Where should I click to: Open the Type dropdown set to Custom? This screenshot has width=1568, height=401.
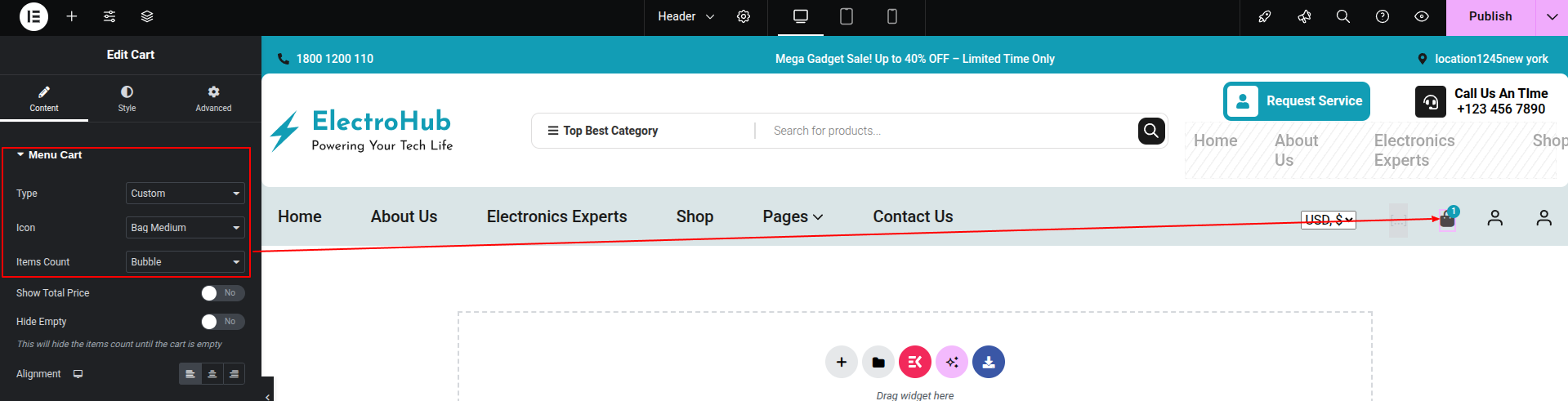pyautogui.click(x=185, y=194)
